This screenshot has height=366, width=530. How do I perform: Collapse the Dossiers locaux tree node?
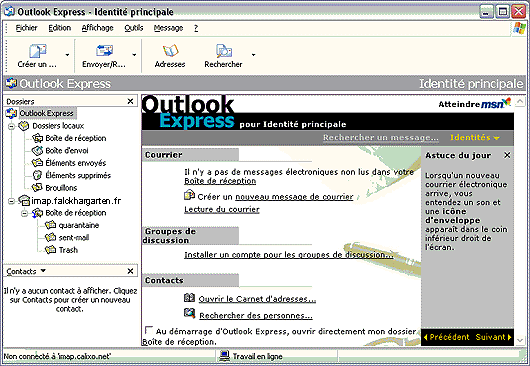click(11, 126)
